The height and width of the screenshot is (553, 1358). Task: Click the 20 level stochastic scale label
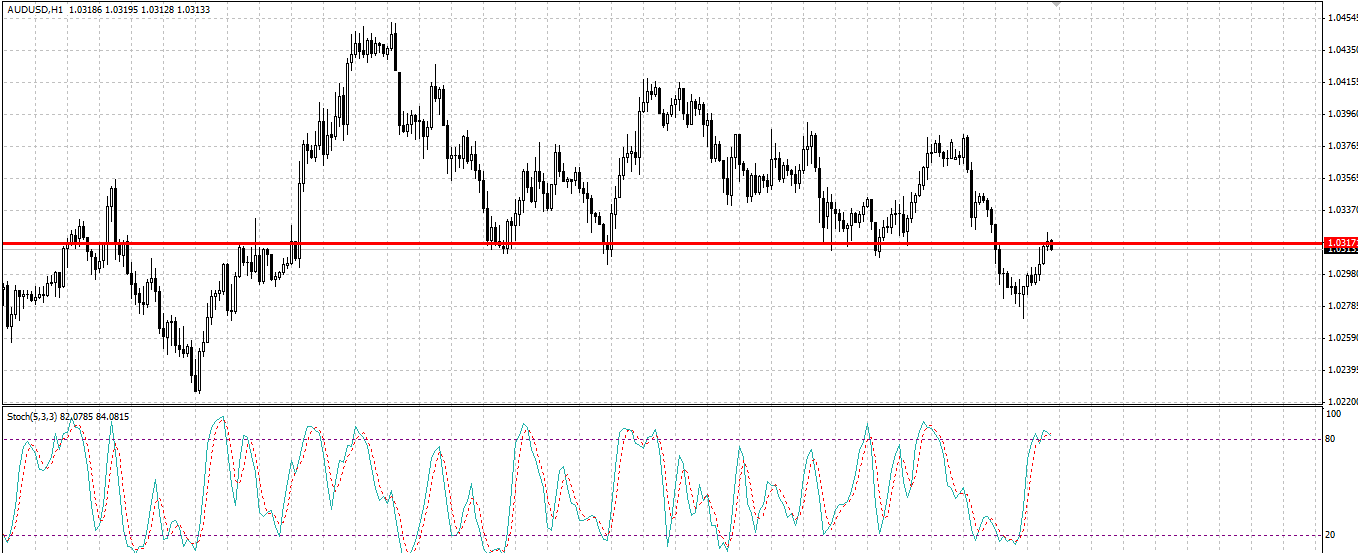point(1332,535)
